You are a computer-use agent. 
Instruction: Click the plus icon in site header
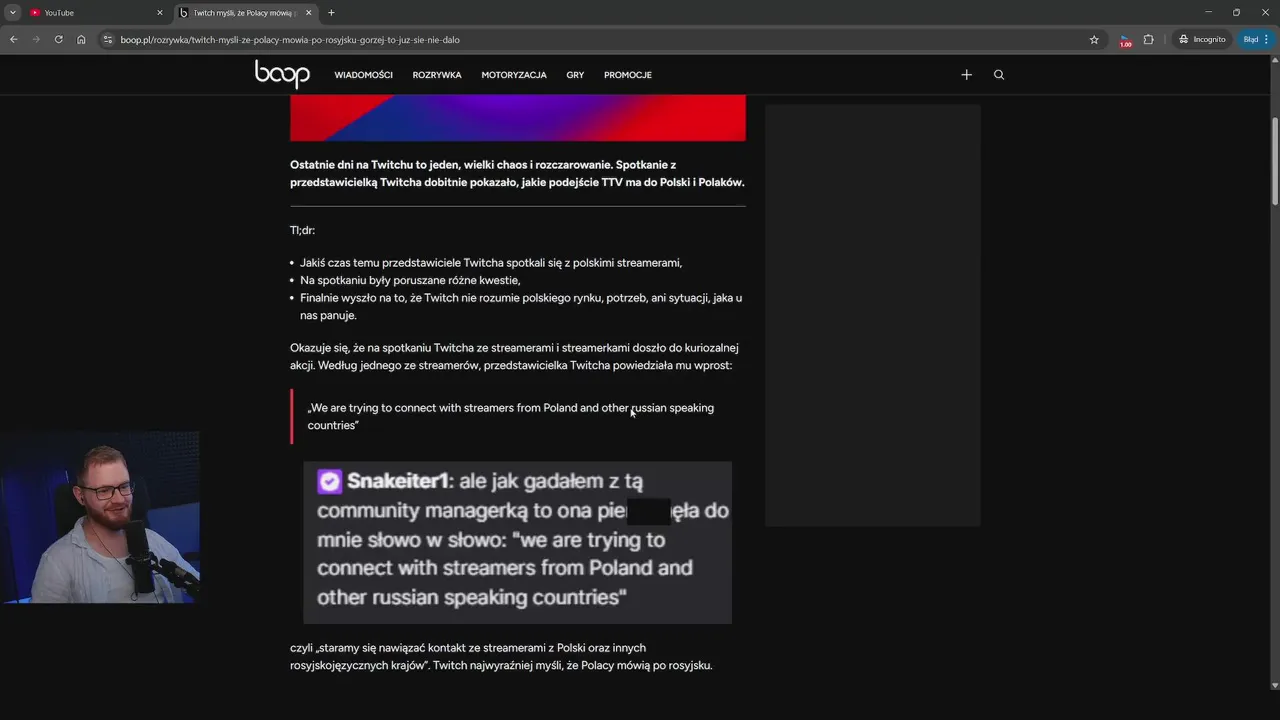966,75
